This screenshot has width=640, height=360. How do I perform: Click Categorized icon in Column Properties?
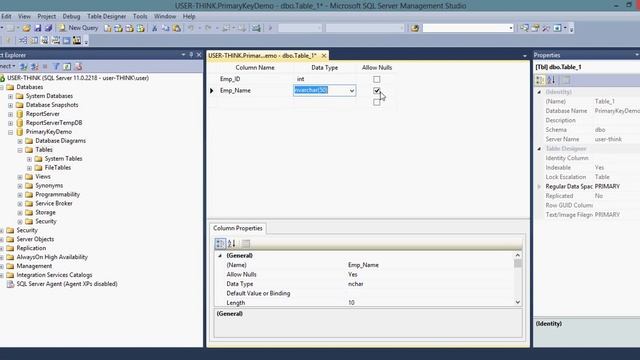[x=220, y=244]
